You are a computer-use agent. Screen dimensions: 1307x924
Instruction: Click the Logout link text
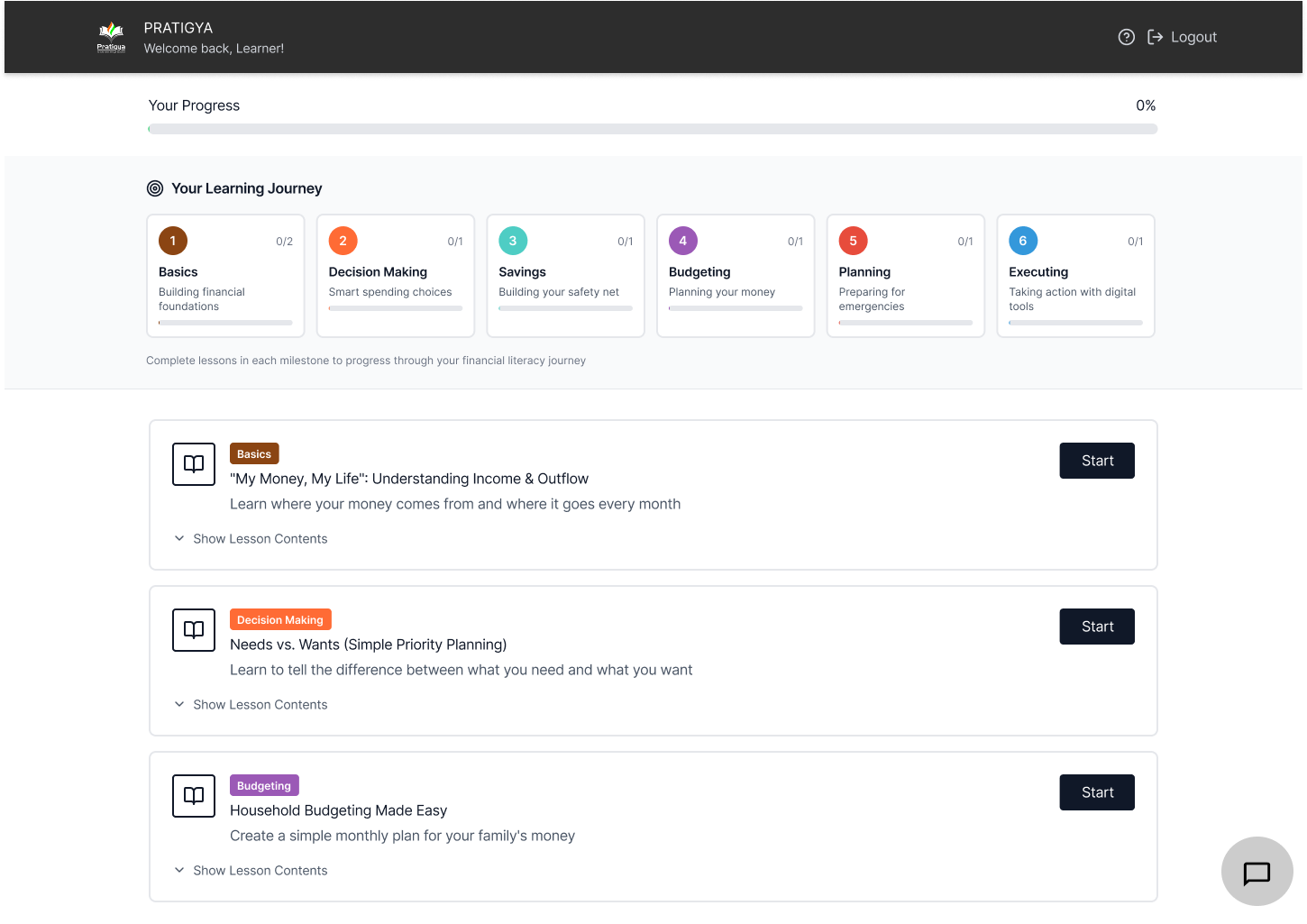click(x=1193, y=37)
